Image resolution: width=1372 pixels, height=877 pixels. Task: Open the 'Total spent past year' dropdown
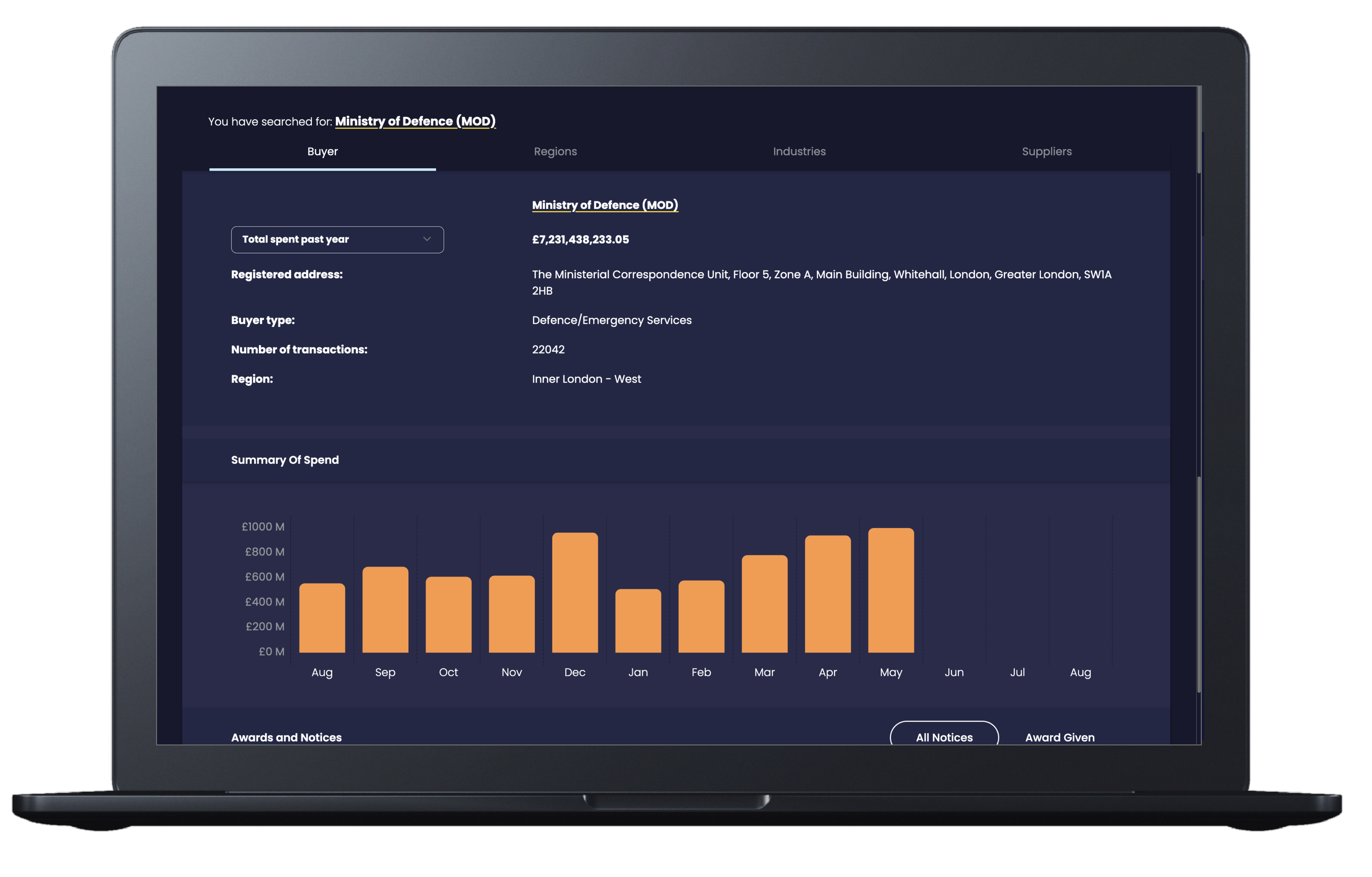point(337,240)
